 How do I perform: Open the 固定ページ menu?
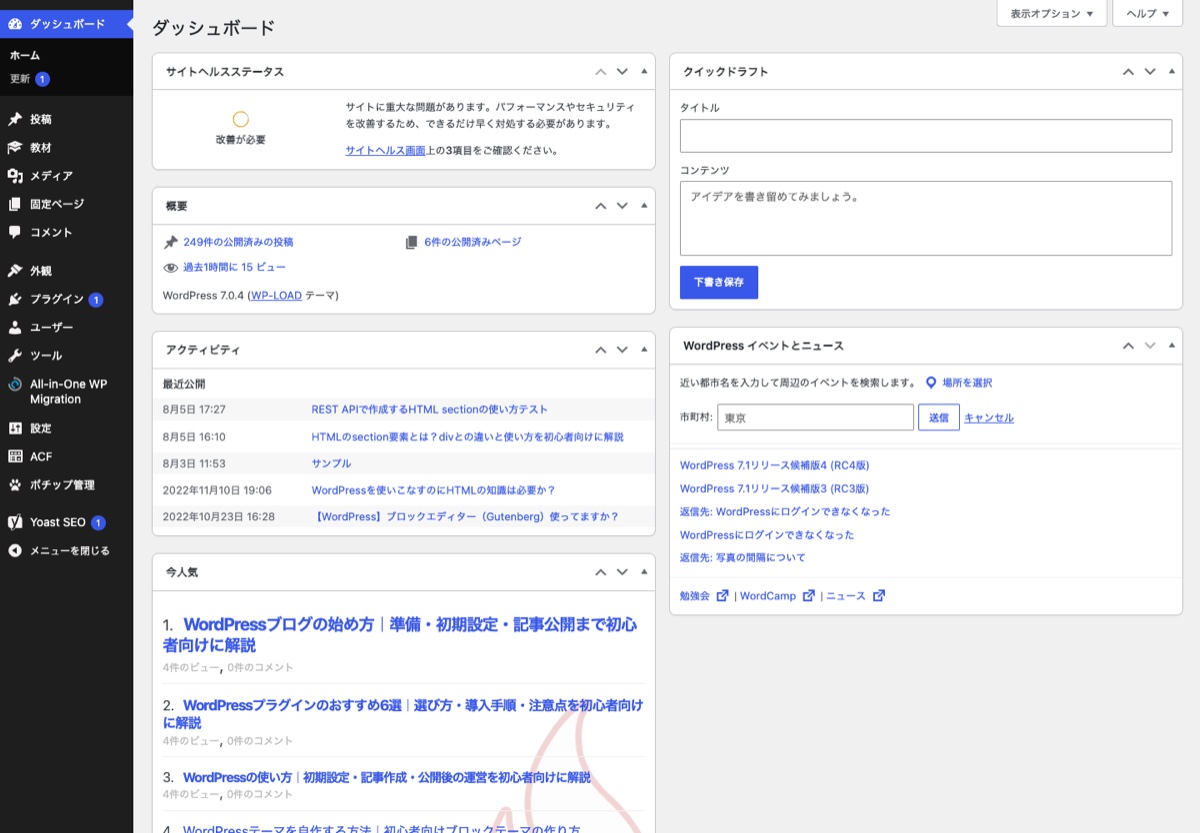[66, 204]
